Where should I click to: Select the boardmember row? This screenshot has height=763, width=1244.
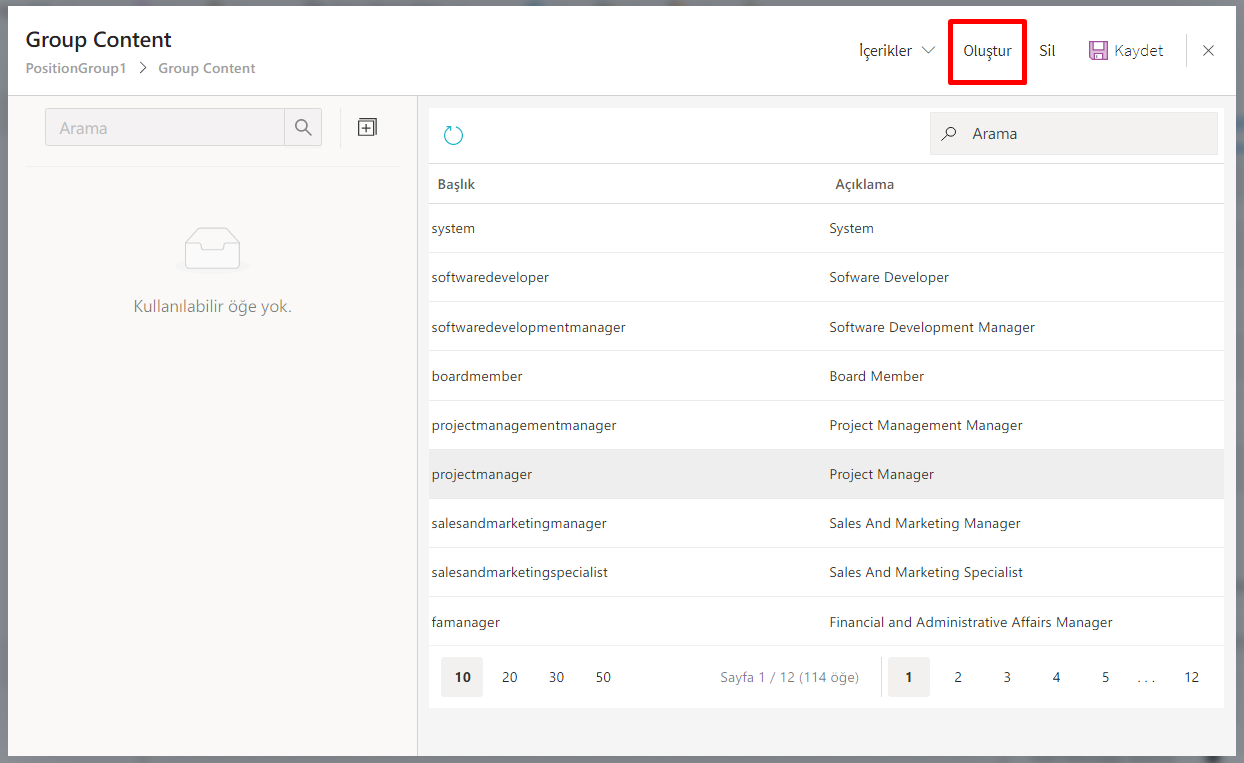477,377
